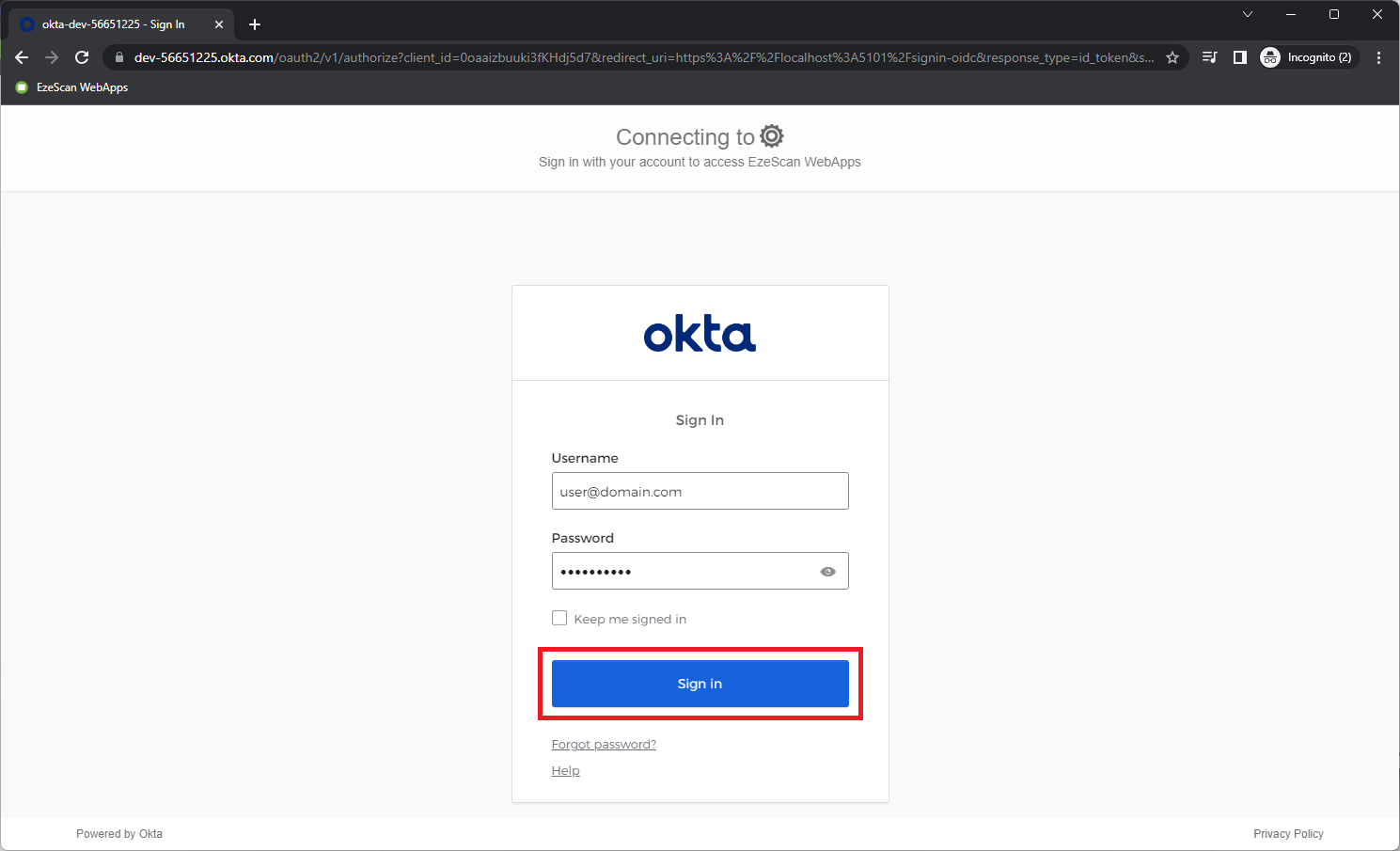Select the okta-dev-56651225 Sign In tab
Viewport: 1400px width, 851px height.
click(113, 24)
